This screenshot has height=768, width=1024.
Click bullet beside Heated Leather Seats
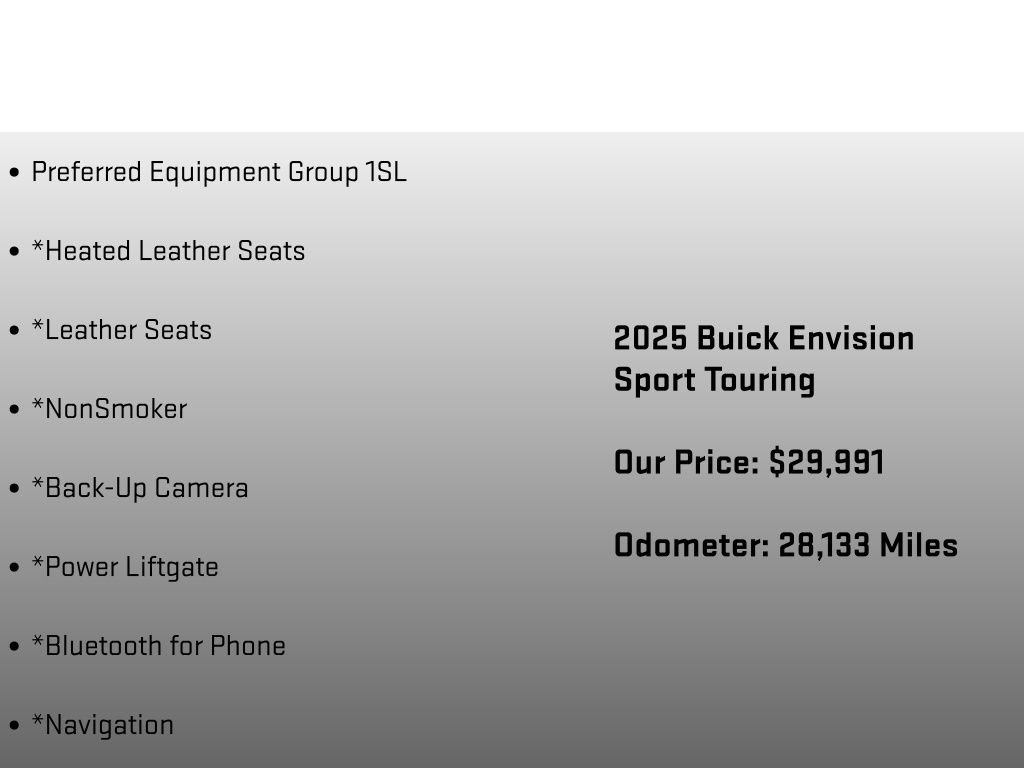click(x=14, y=251)
